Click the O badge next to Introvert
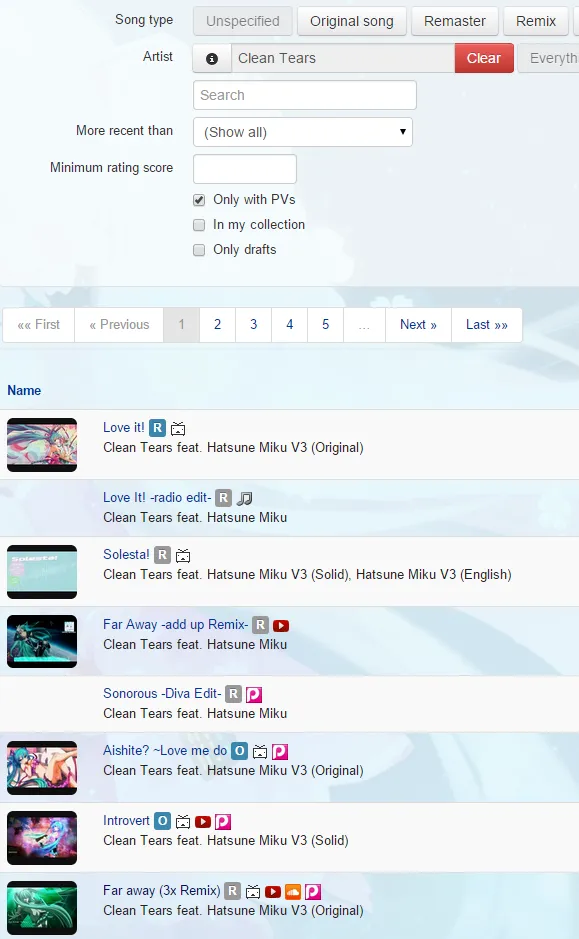Screen dimensions: 579x939 coord(162,821)
